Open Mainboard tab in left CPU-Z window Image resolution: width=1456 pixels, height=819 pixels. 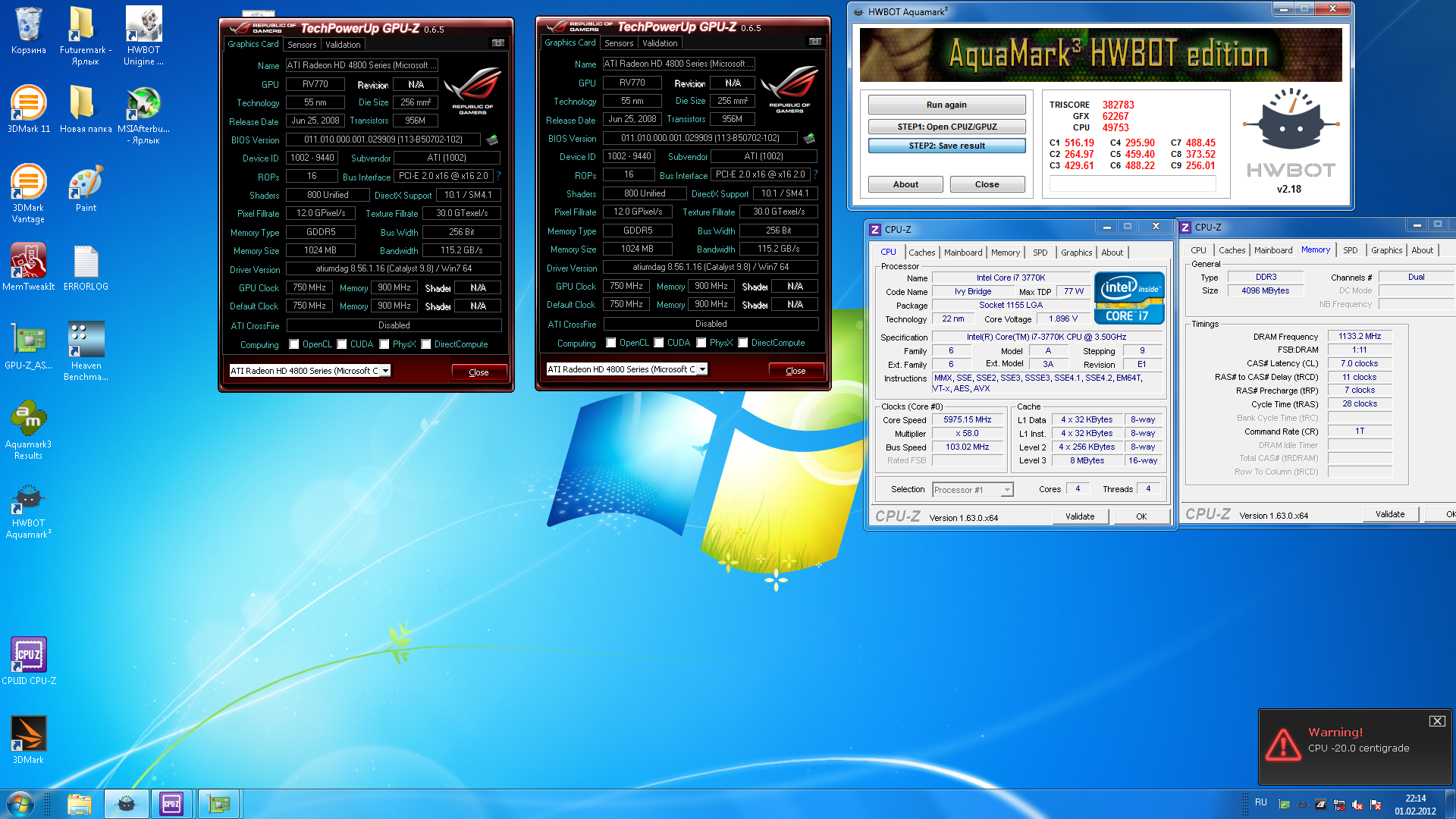point(963,253)
